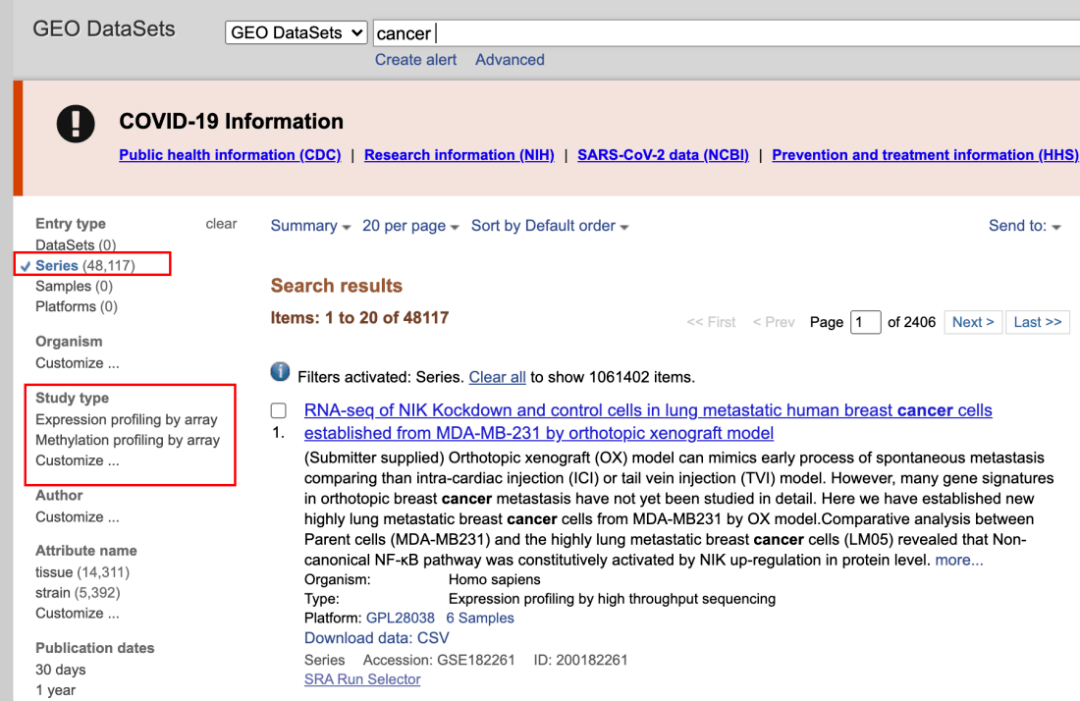
Task: Click the page number input box
Action: 865,322
